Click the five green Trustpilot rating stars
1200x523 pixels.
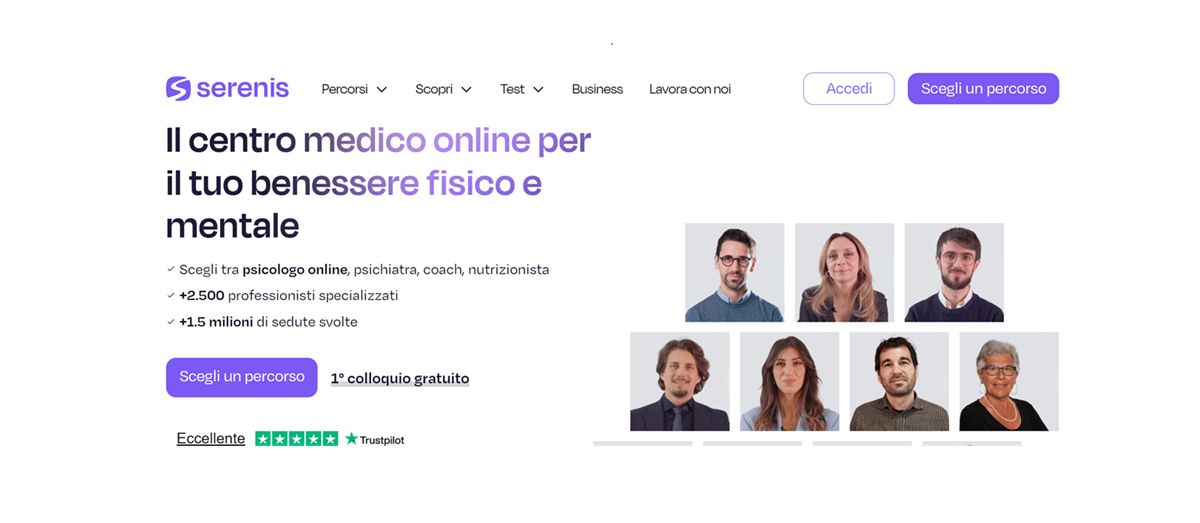(x=296, y=438)
